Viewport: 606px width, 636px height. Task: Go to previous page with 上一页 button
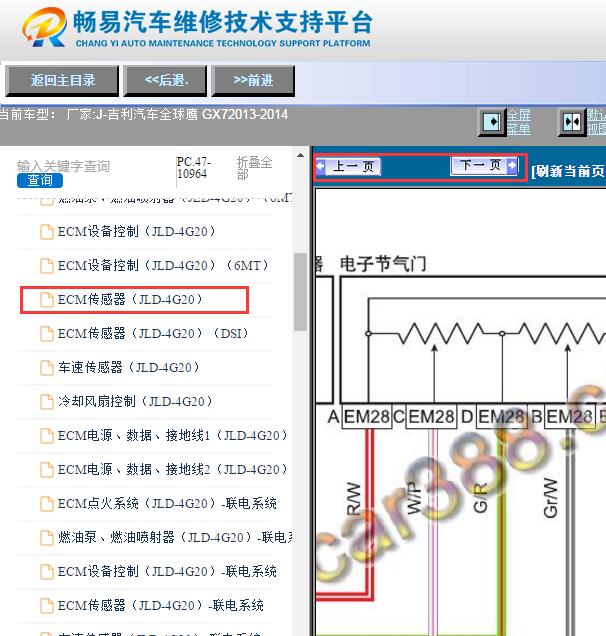point(349,166)
